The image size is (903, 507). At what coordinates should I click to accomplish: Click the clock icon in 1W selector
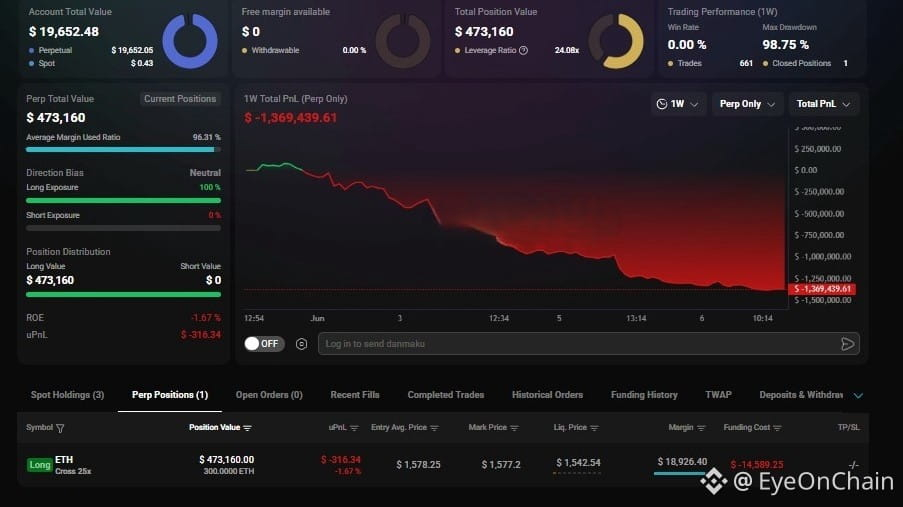coord(662,104)
